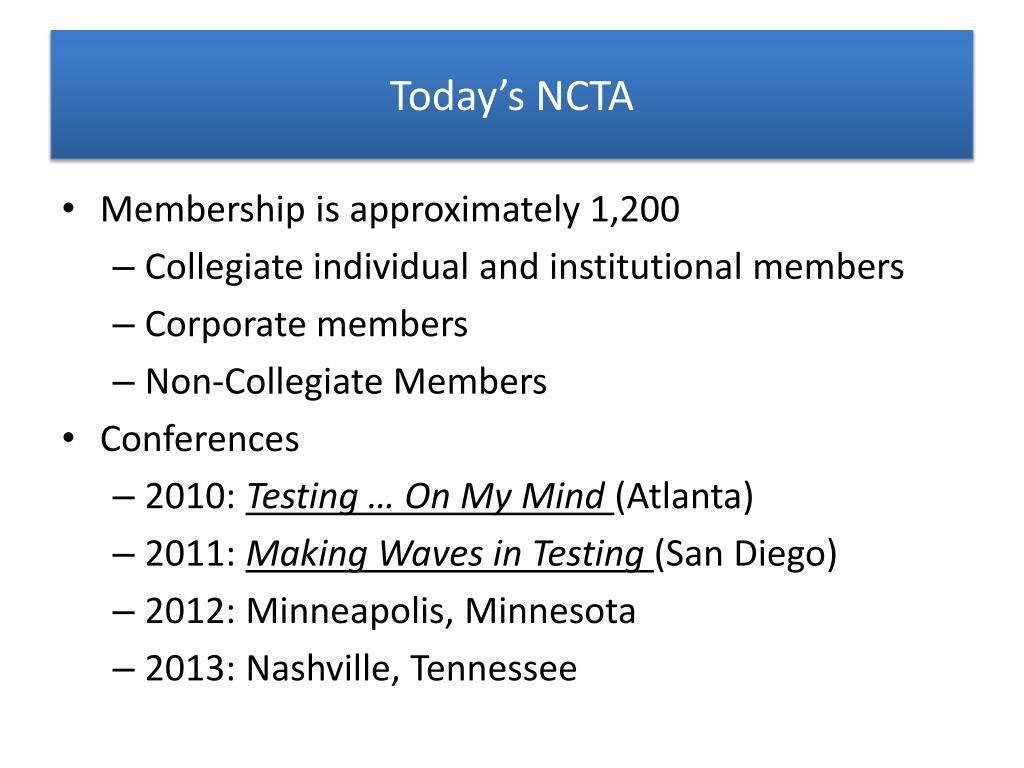Click the Collegiate individual and institutional members item

tap(524, 267)
